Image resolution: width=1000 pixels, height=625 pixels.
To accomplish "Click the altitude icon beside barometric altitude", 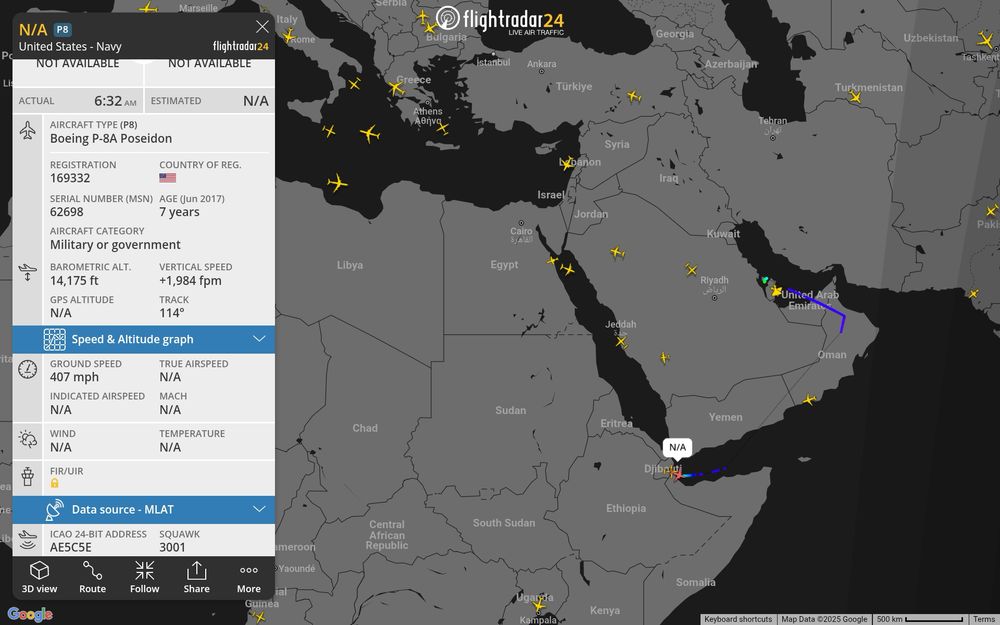I will click(27, 272).
